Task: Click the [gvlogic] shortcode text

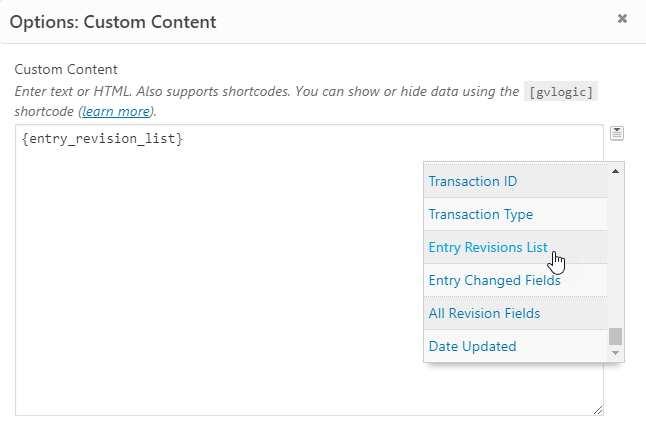Action: pos(561,91)
